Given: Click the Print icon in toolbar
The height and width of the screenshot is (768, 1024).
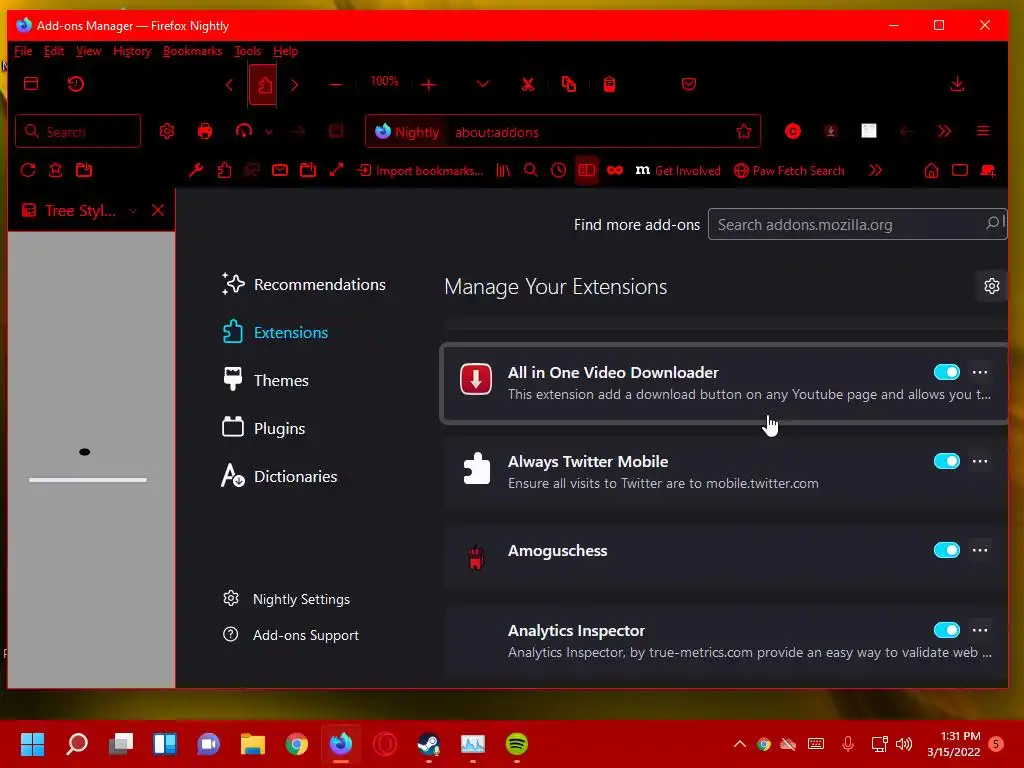Looking at the screenshot, I should pyautogui.click(x=205, y=131).
